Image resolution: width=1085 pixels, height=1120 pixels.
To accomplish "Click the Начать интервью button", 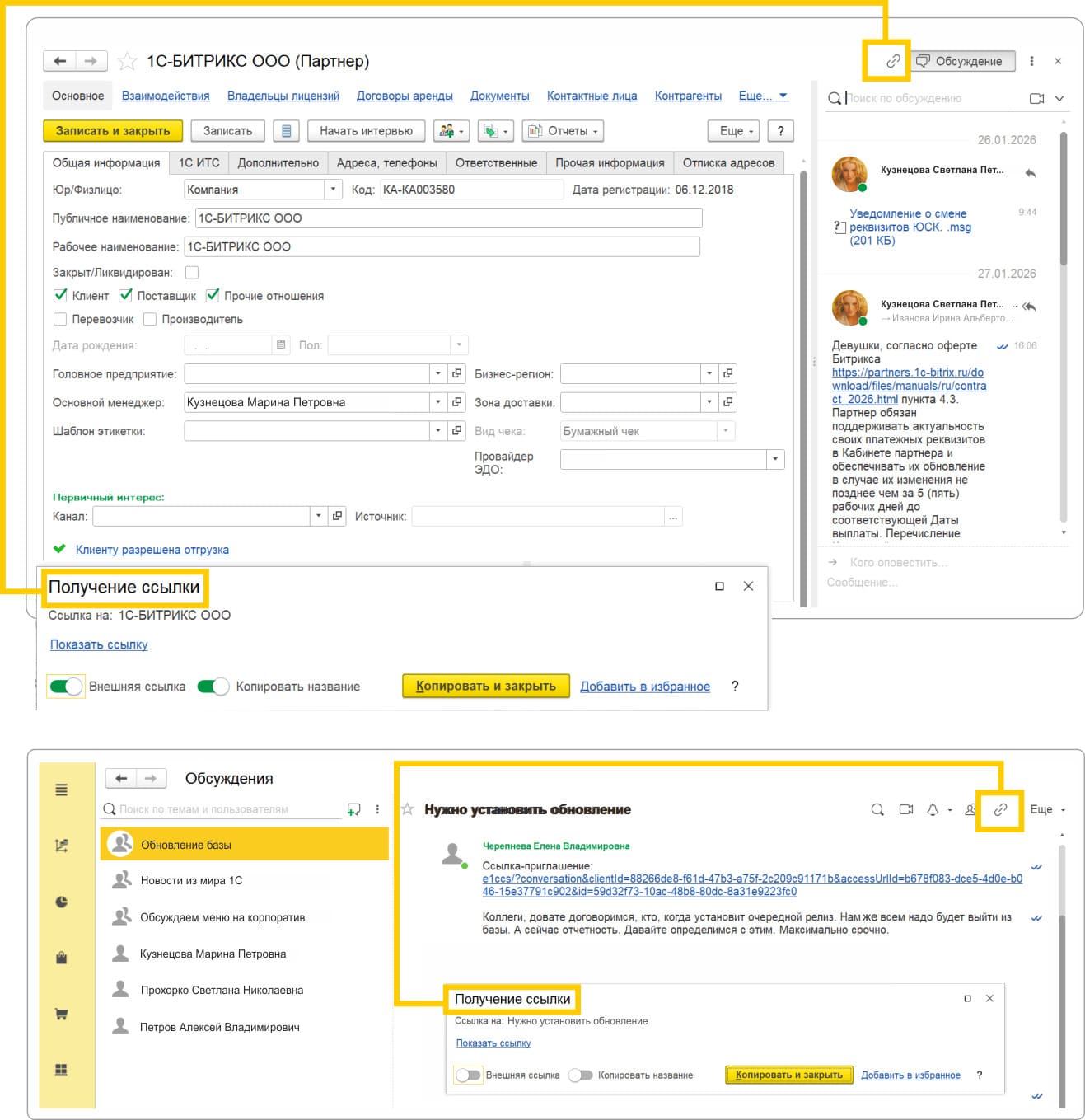I will tap(367, 131).
